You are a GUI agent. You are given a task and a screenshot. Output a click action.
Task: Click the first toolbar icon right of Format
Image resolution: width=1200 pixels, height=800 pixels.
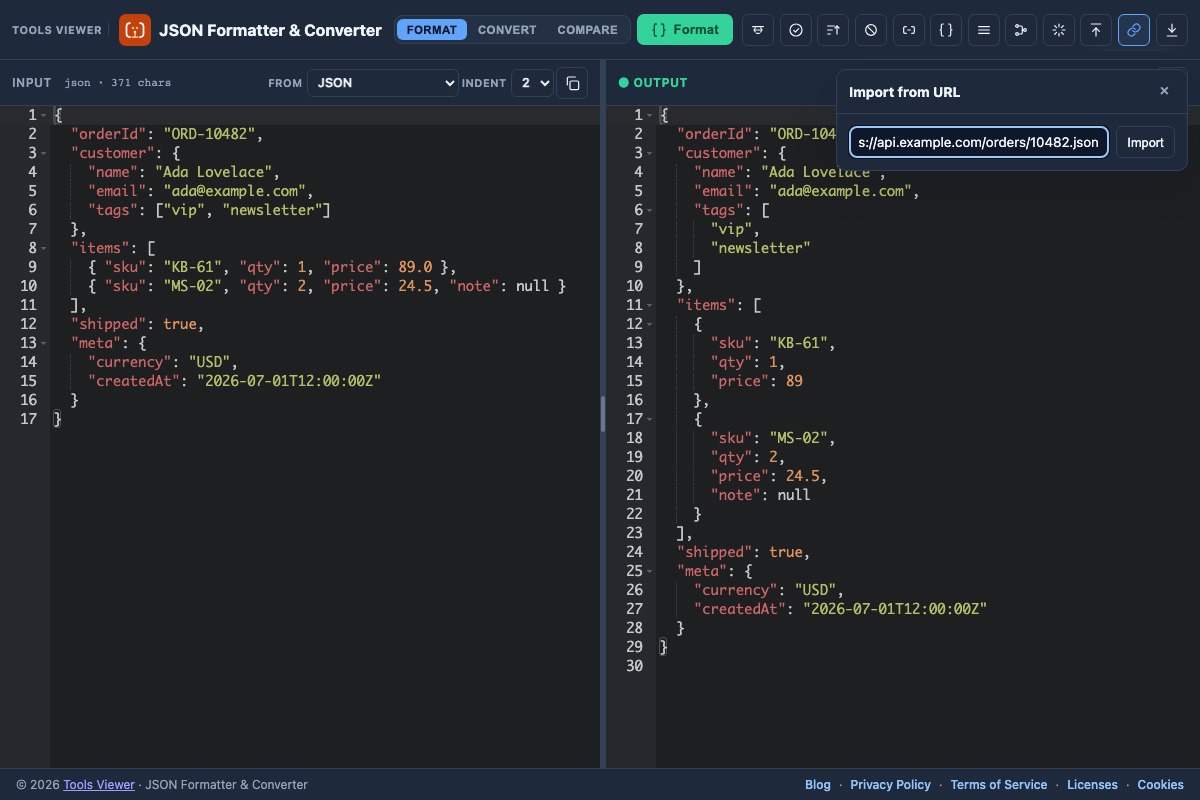point(758,30)
